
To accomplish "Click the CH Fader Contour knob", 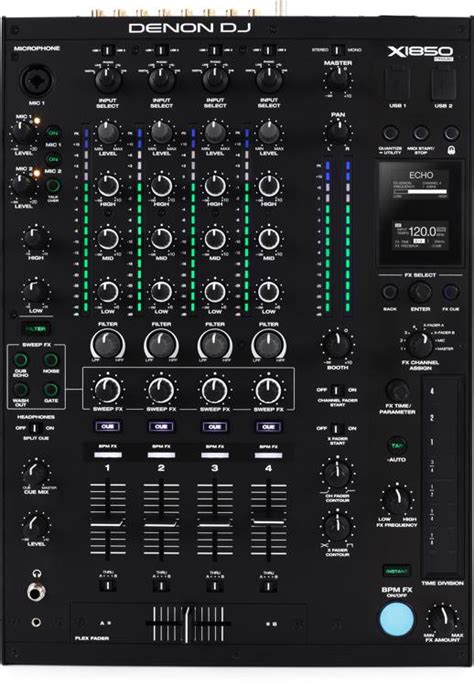I will pyautogui.click(x=337, y=473).
